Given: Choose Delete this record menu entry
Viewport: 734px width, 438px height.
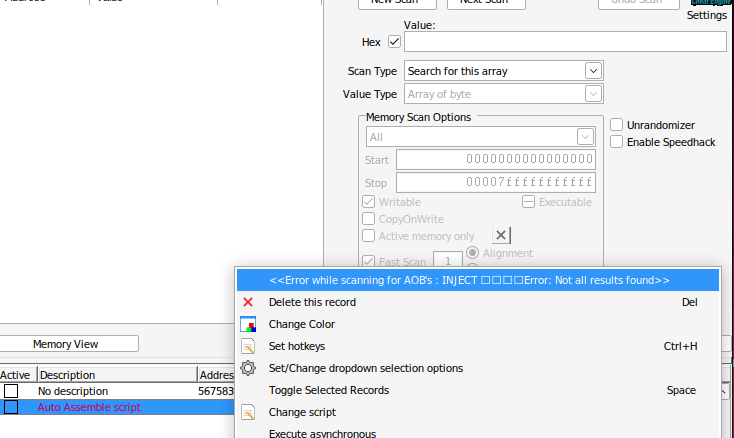Looking at the screenshot, I should (x=478, y=302).
